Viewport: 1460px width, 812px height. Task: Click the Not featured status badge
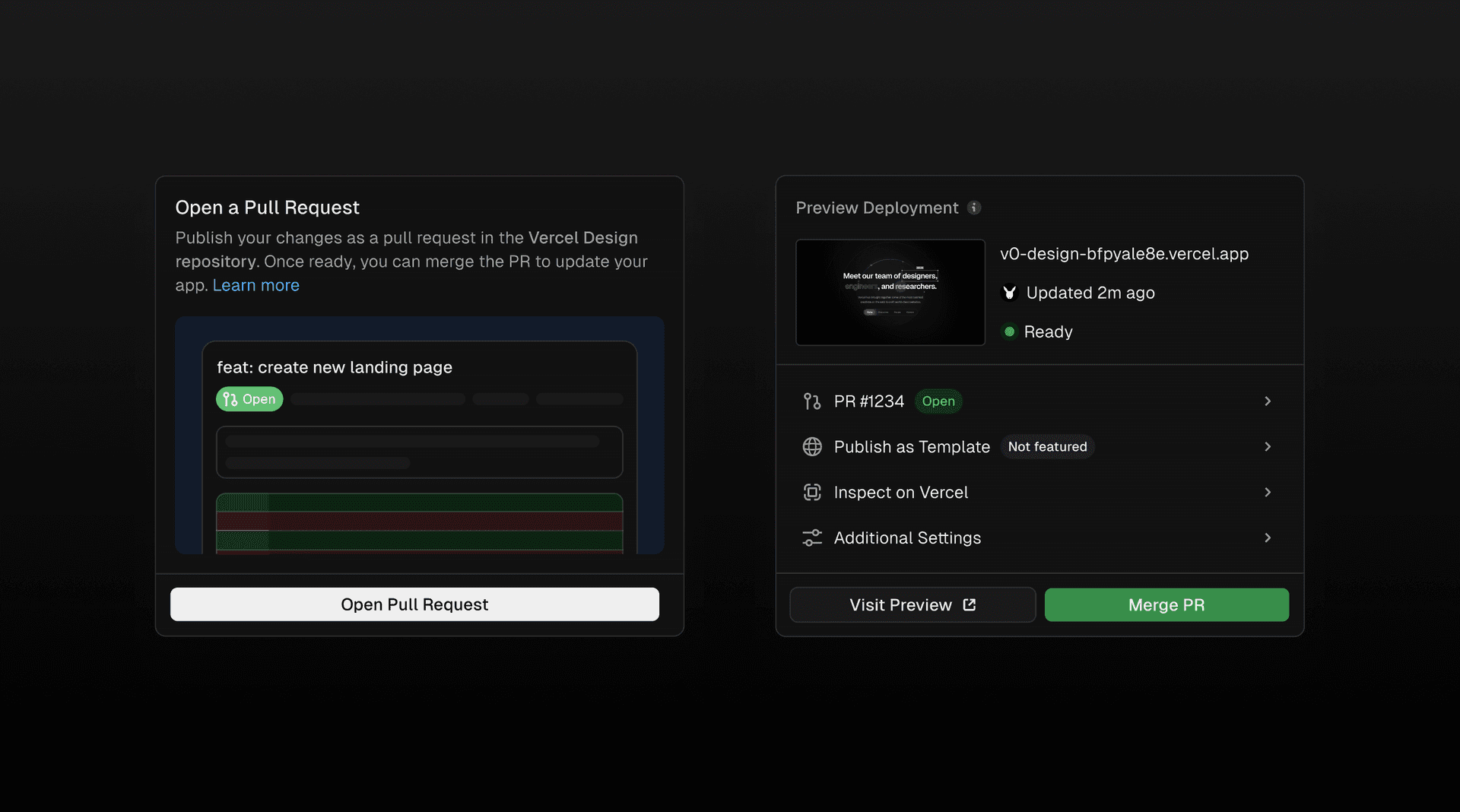pyautogui.click(x=1047, y=447)
